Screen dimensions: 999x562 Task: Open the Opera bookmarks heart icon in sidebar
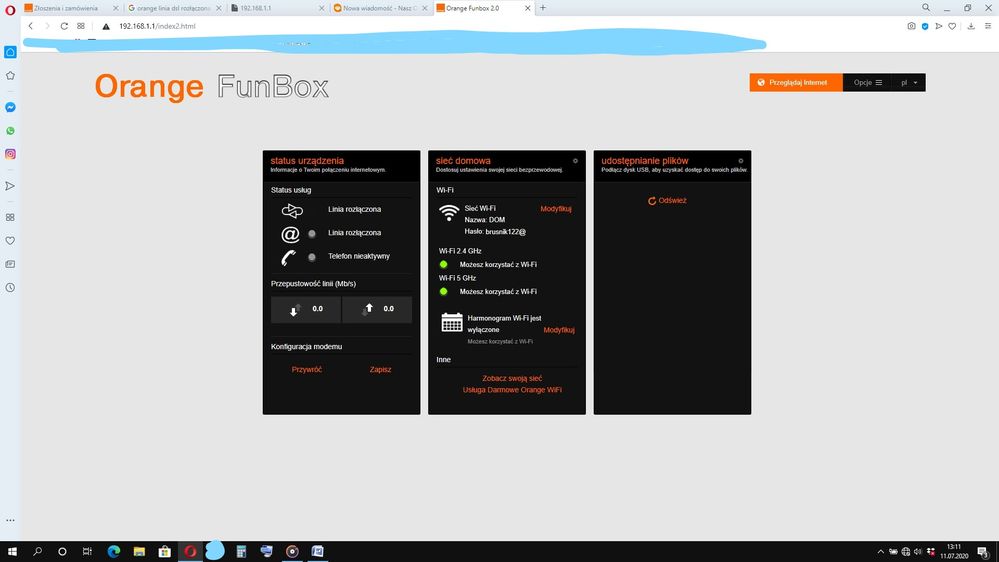click(10, 241)
